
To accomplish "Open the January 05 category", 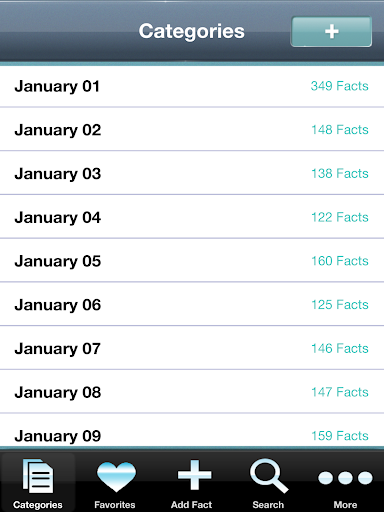I will coord(192,260).
